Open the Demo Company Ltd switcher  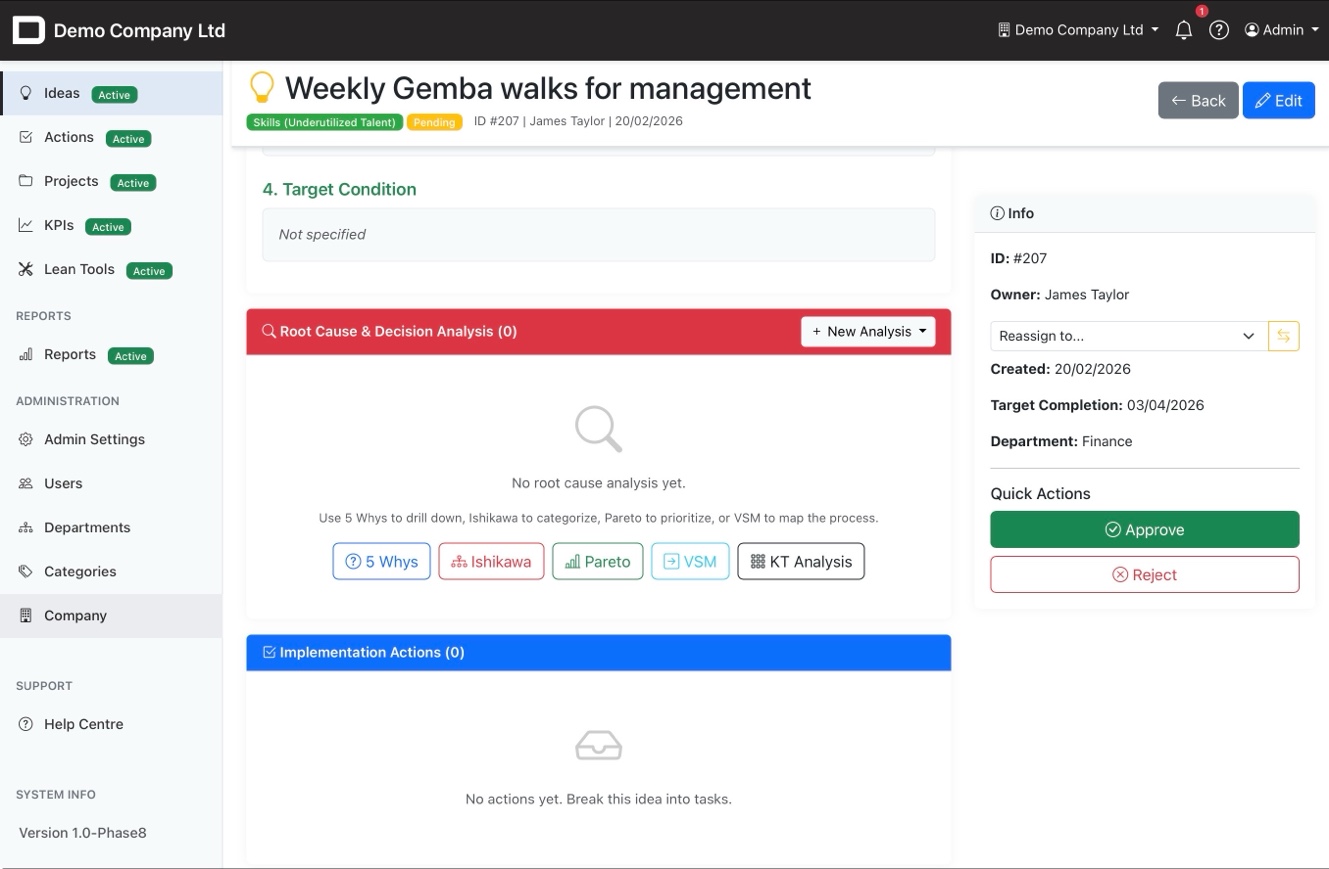pos(1078,30)
